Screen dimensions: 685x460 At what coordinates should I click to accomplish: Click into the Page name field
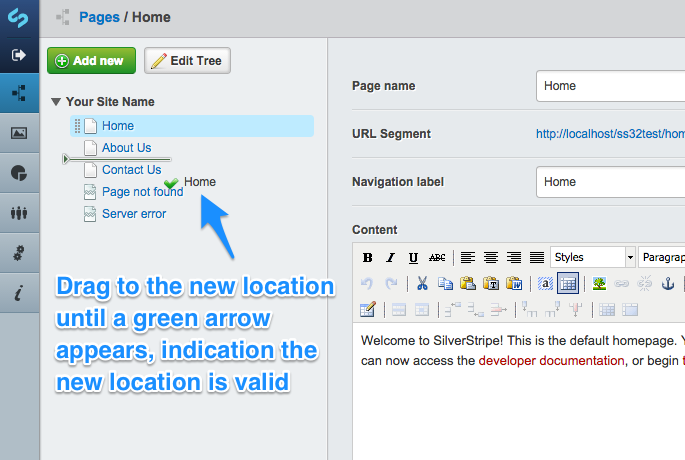click(x=610, y=86)
